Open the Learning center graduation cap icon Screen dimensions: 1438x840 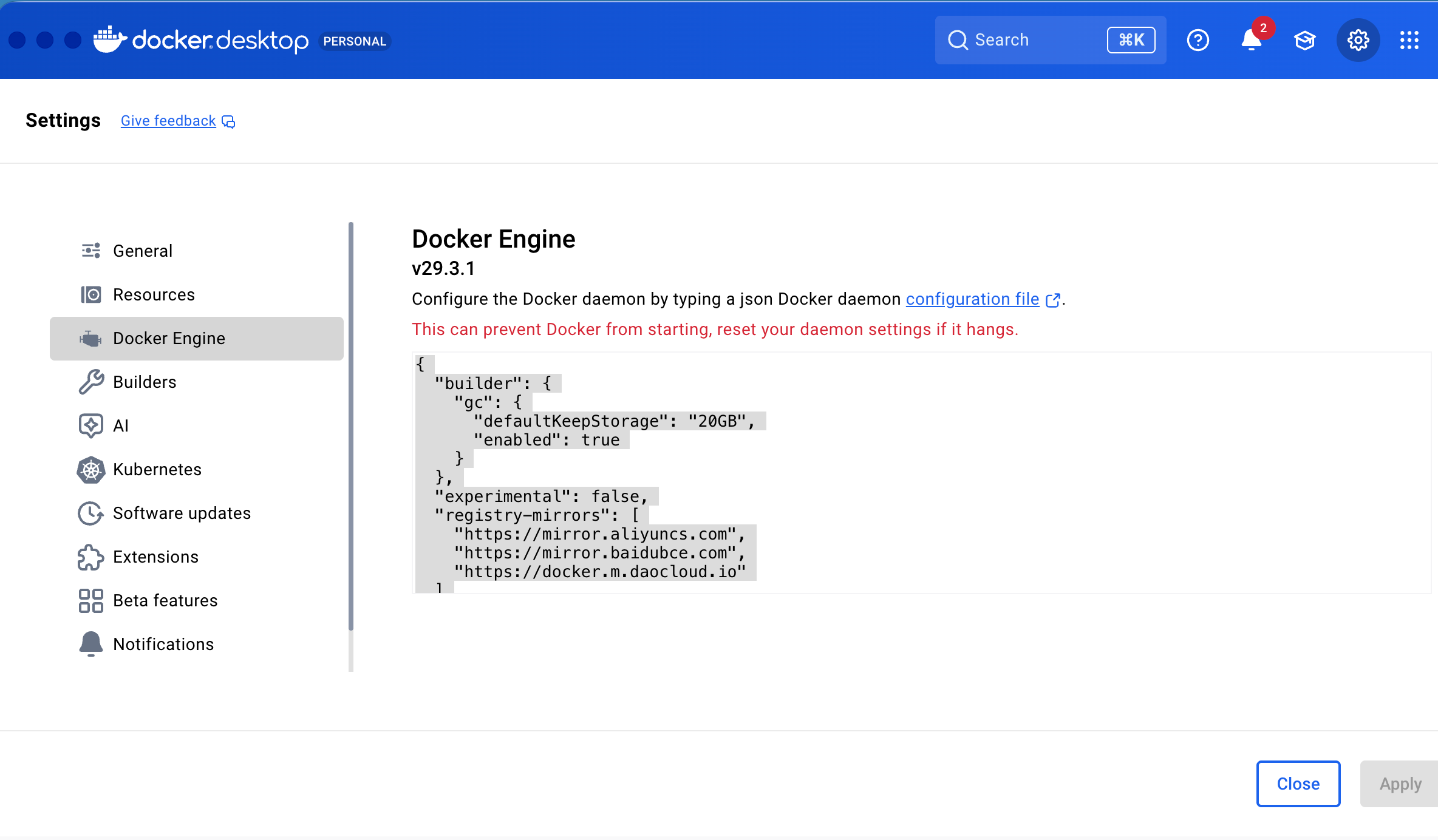[1304, 40]
